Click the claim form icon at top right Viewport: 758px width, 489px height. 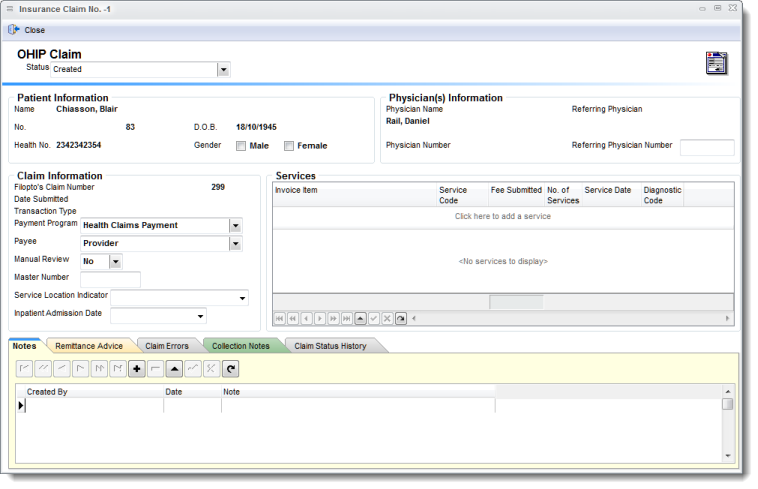pyautogui.click(x=715, y=63)
